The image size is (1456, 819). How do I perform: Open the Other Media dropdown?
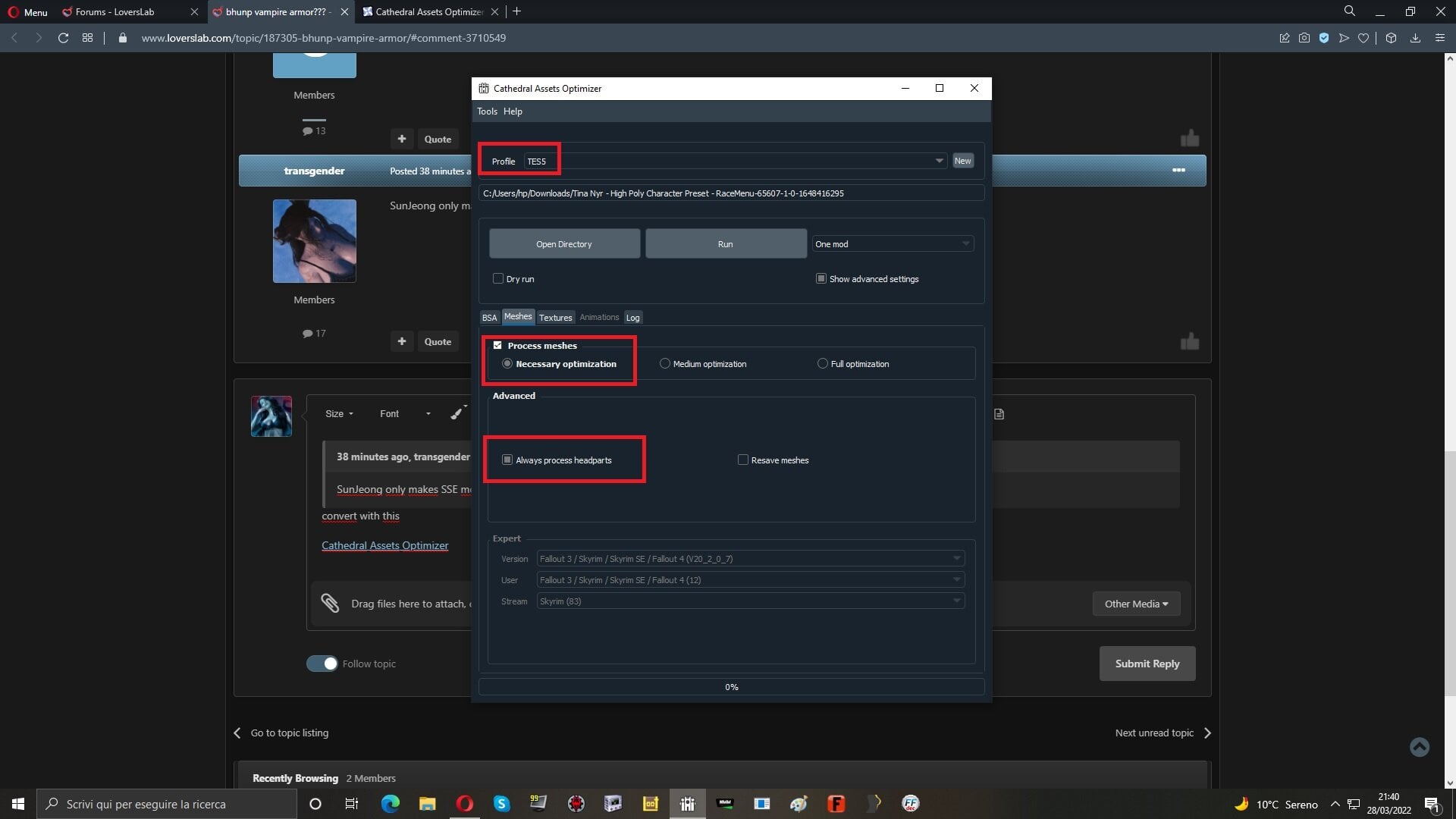coord(1136,604)
